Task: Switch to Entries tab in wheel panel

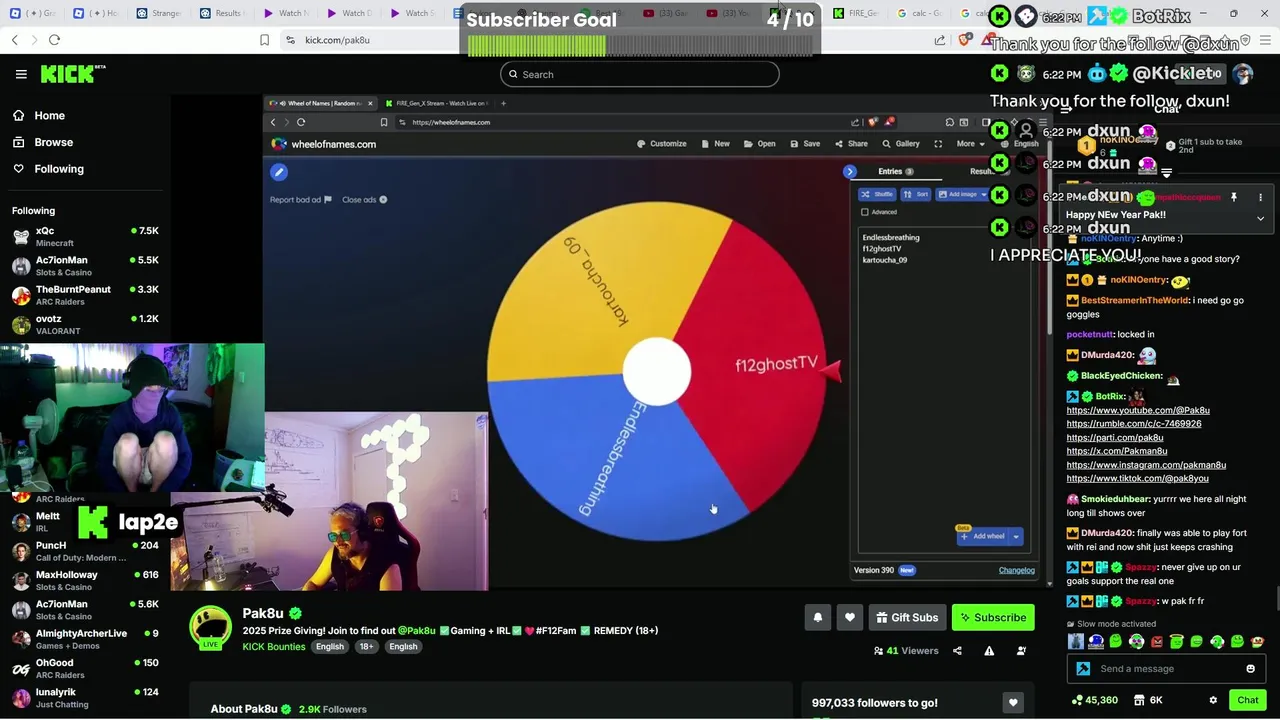Action: (895, 171)
